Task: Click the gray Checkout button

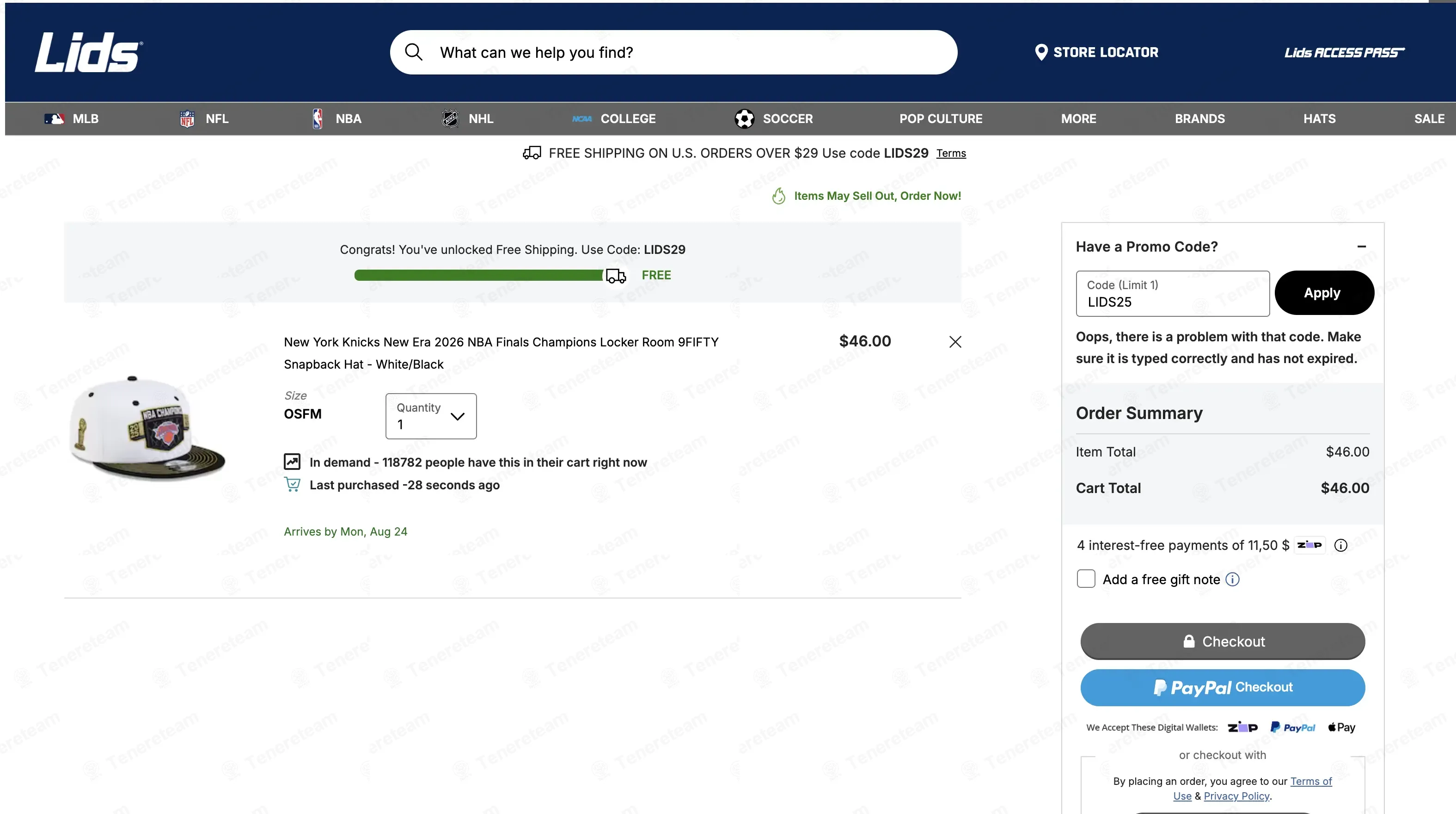Action: (1222, 641)
